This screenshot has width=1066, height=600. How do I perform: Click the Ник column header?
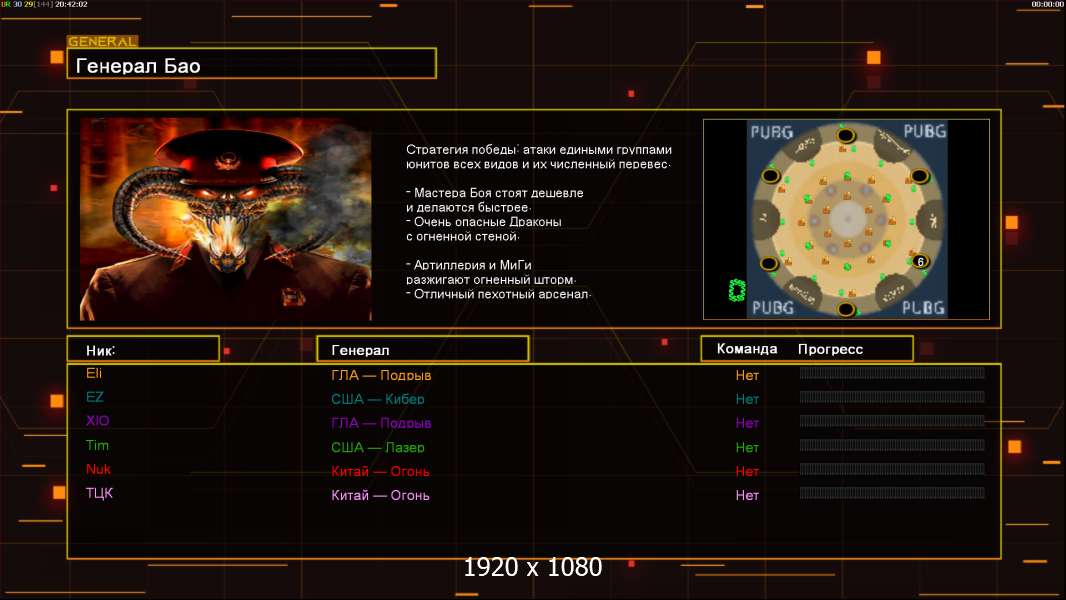pos(143,349)
